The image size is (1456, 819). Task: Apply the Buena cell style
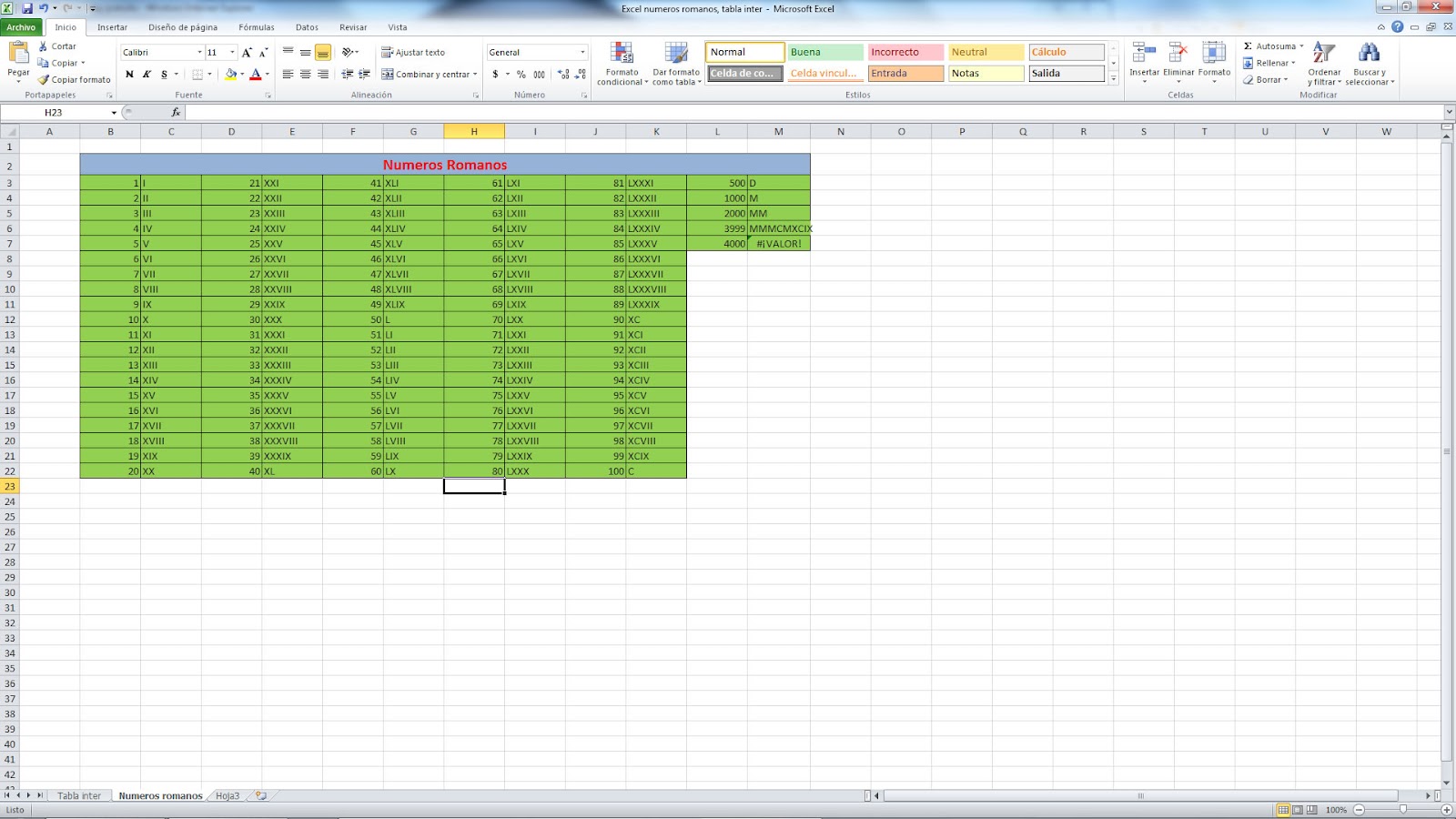click(x=825, y=52)
